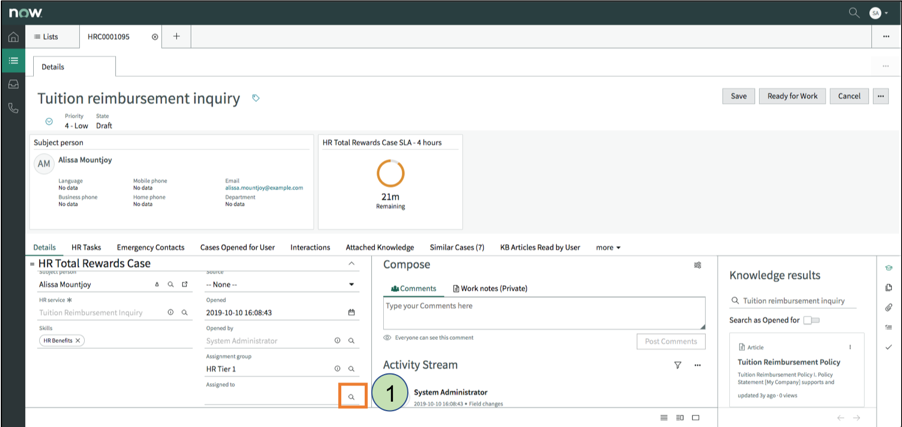Close the HRC0001095 tab
This screenshot has height=427, width=902.
[x=155, y=37]
